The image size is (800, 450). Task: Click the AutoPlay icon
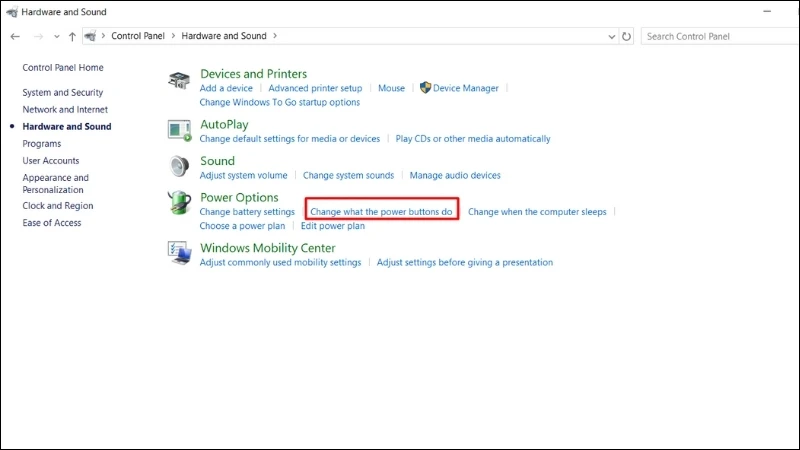[x=179, y=131]
